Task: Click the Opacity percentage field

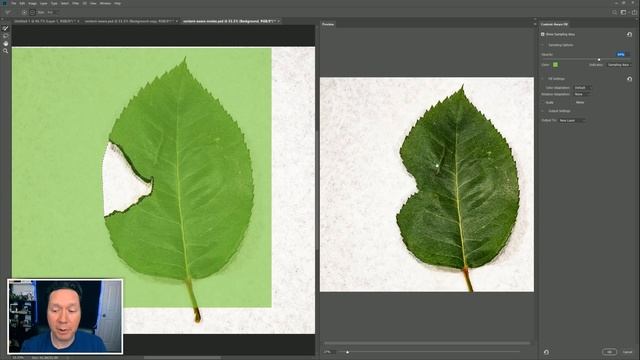Action: pos(622,54)
